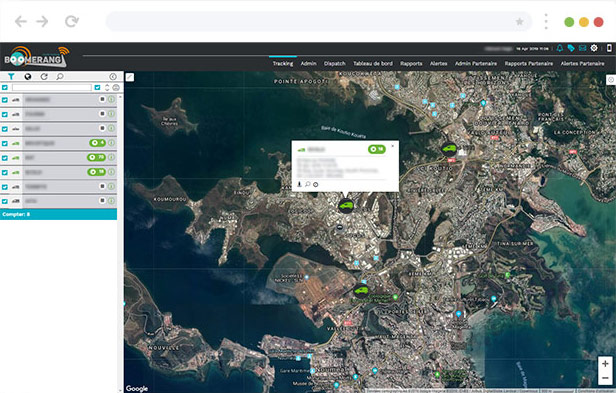Viewport: 616px width, 393px height.
Task: Open the Tracking tab
Action: [283, 63]
